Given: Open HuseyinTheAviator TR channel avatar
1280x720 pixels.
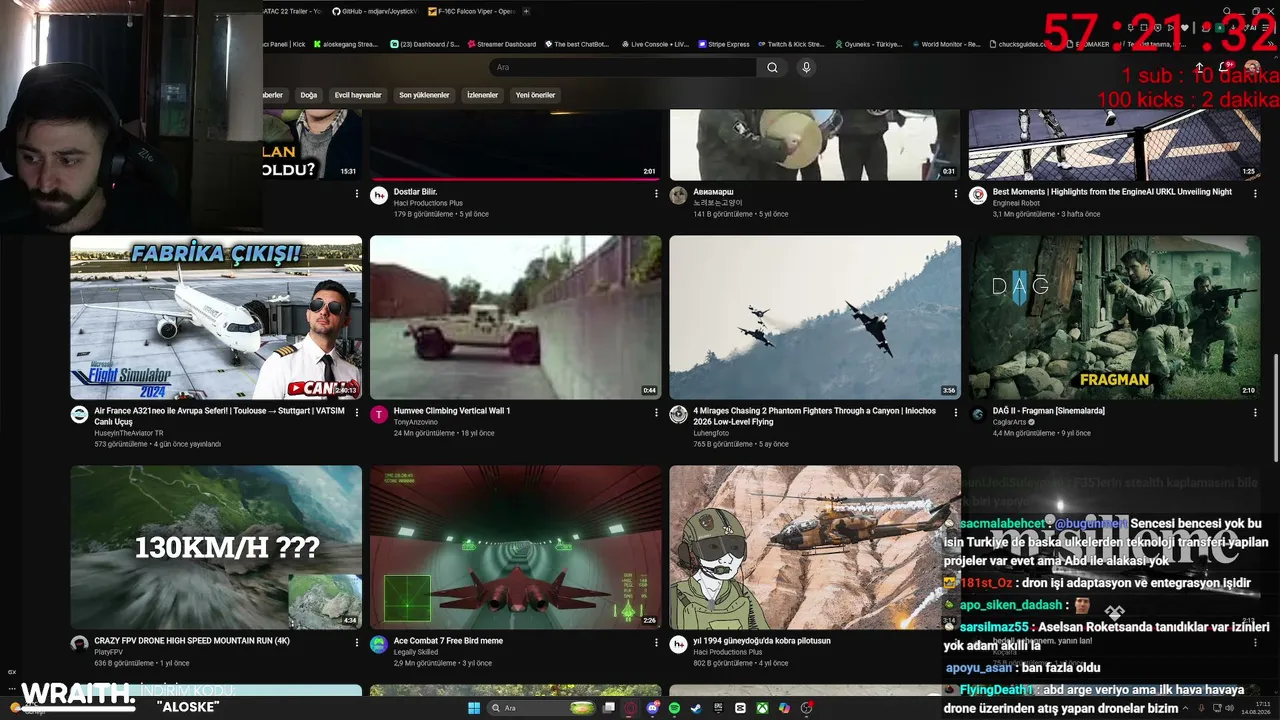Looking at the screenshot, I should pyautogui.click(x=79, y=415).
